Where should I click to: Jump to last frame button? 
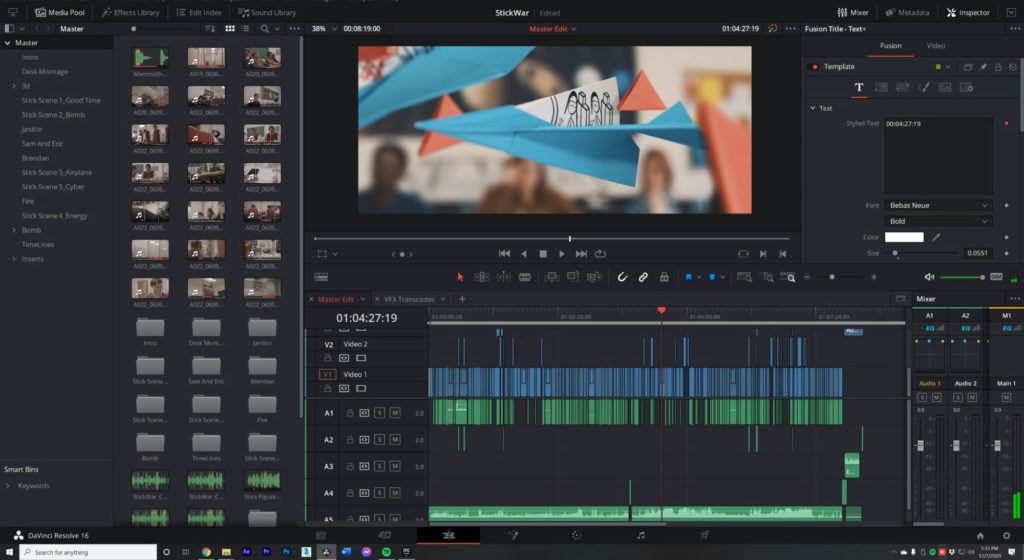(x=581, y=254)
